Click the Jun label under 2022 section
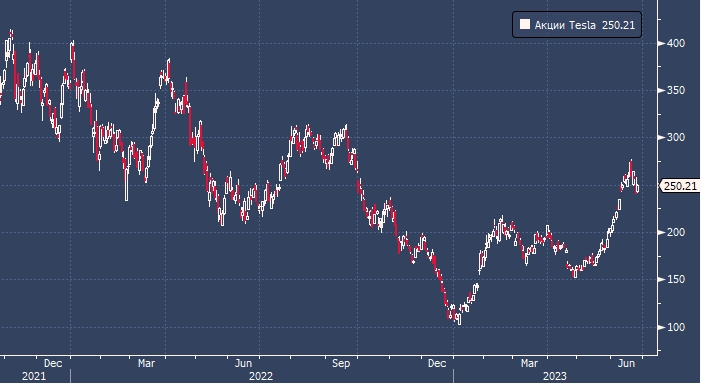Image resolution: width=701 pixels, height=384 pixels. (243, 363)
